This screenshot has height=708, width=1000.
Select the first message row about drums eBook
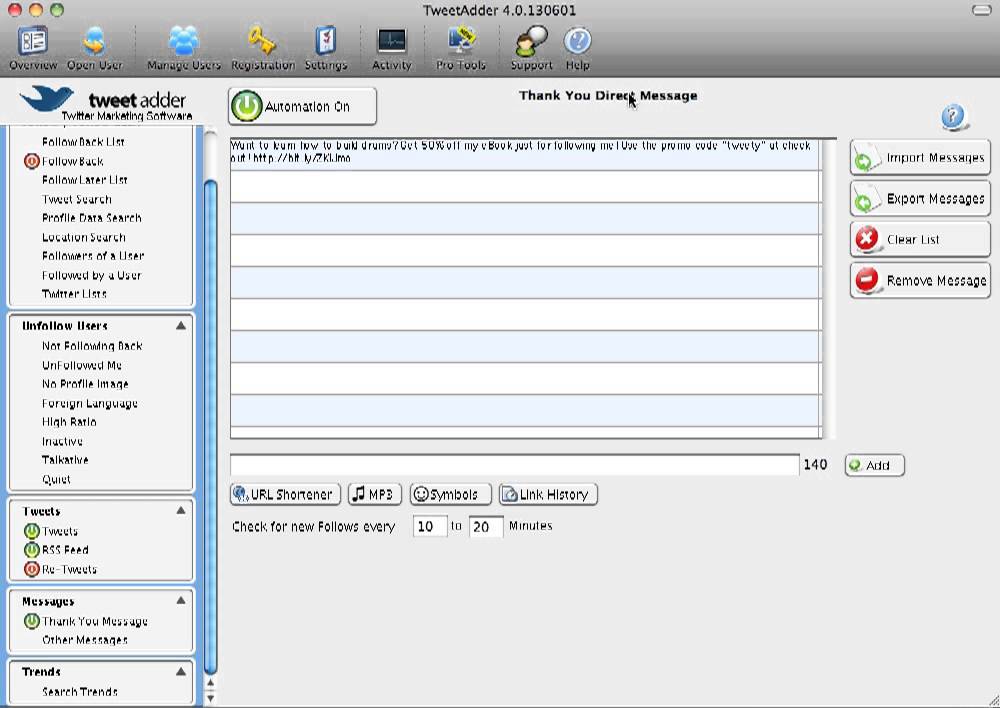(525, 152)
